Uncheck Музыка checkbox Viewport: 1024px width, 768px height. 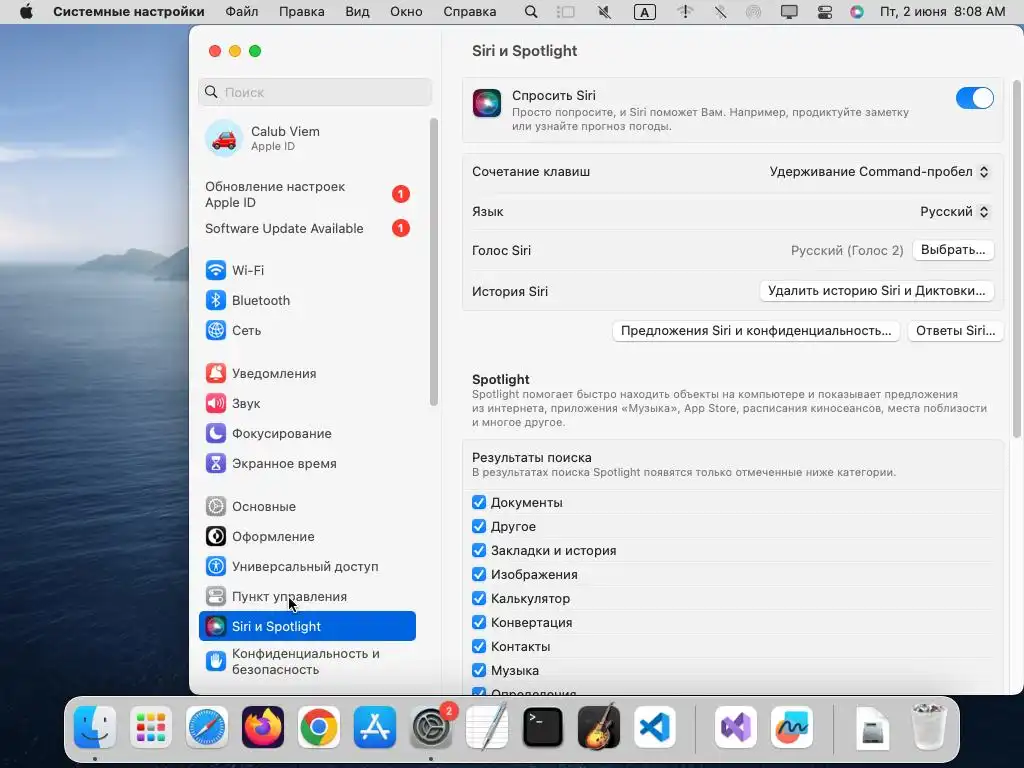click(x=479, y=670)
